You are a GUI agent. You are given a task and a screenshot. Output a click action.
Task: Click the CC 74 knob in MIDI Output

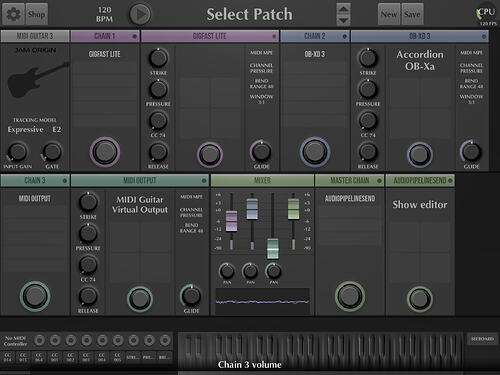88,265
